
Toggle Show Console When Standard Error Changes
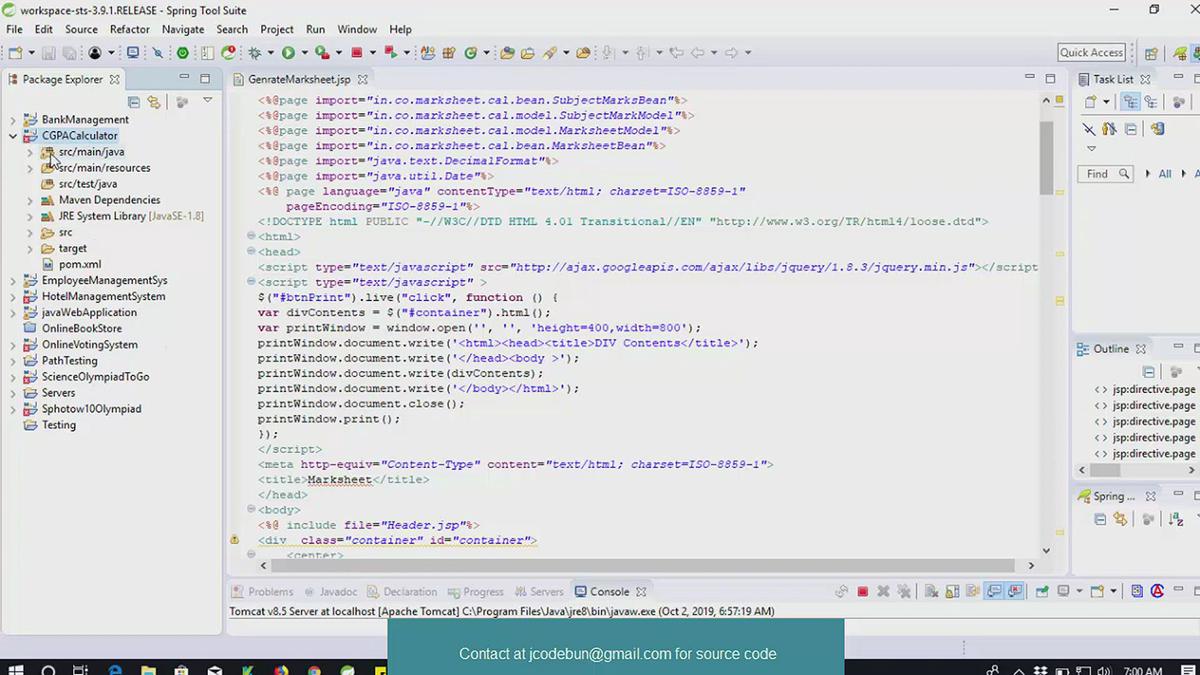coord(1015,591)
